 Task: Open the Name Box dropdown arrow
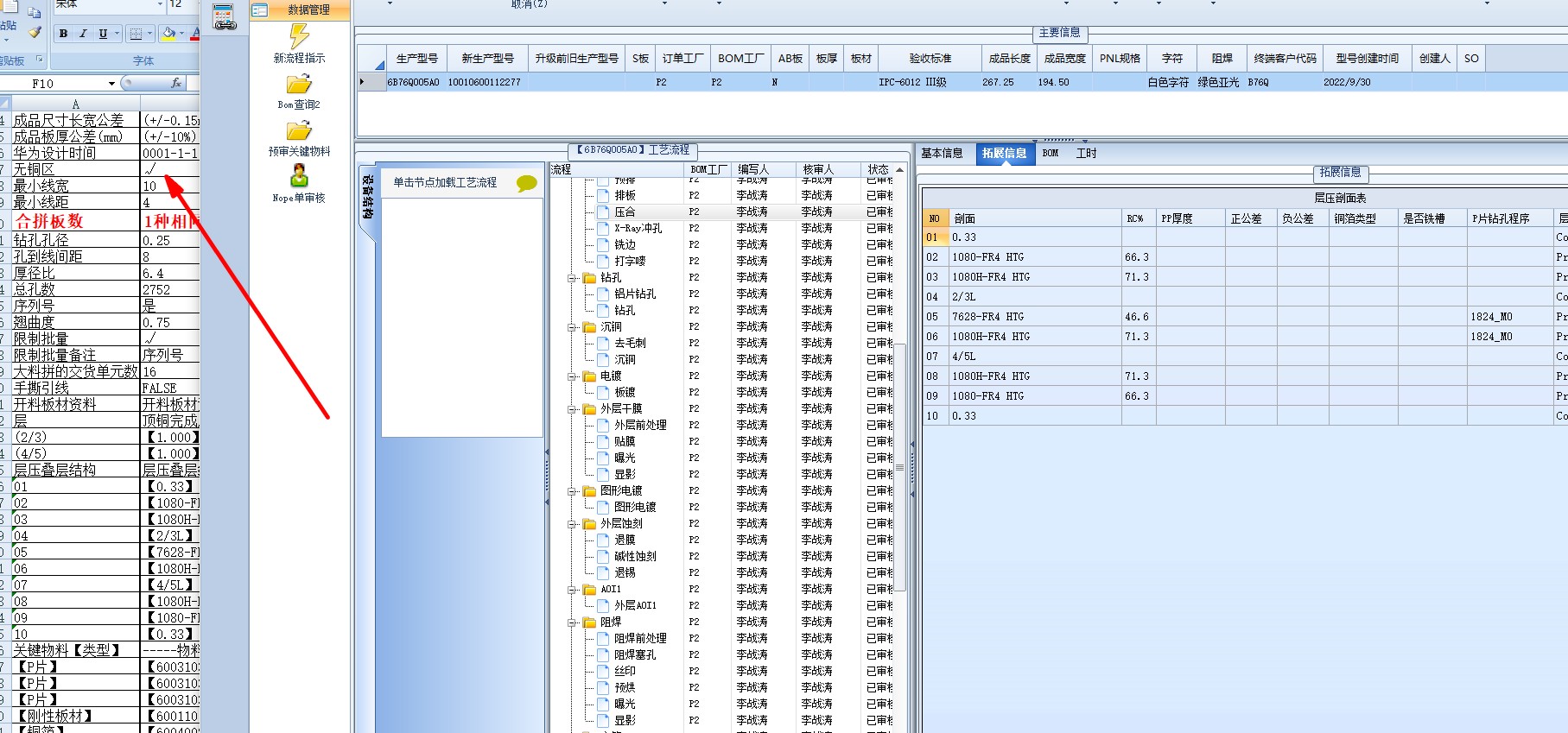pyautogui.click(x=112, y=84)
